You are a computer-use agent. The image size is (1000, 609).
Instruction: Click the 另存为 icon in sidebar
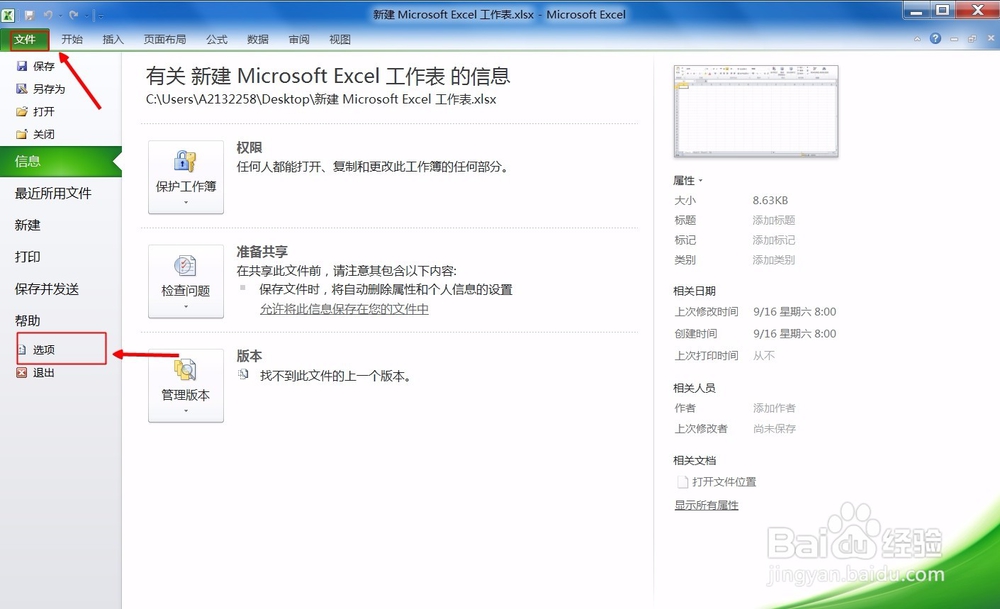click(22, 89)
